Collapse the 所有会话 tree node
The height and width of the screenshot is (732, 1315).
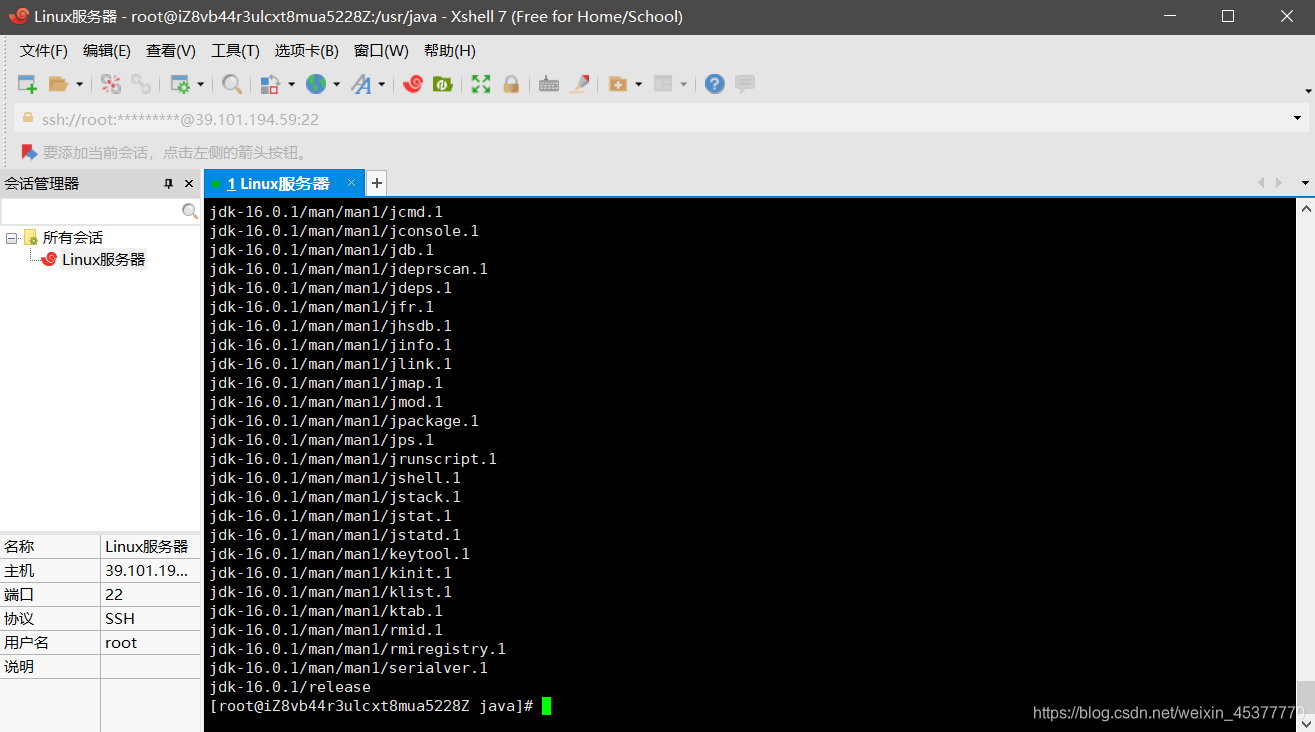point(11,238)
